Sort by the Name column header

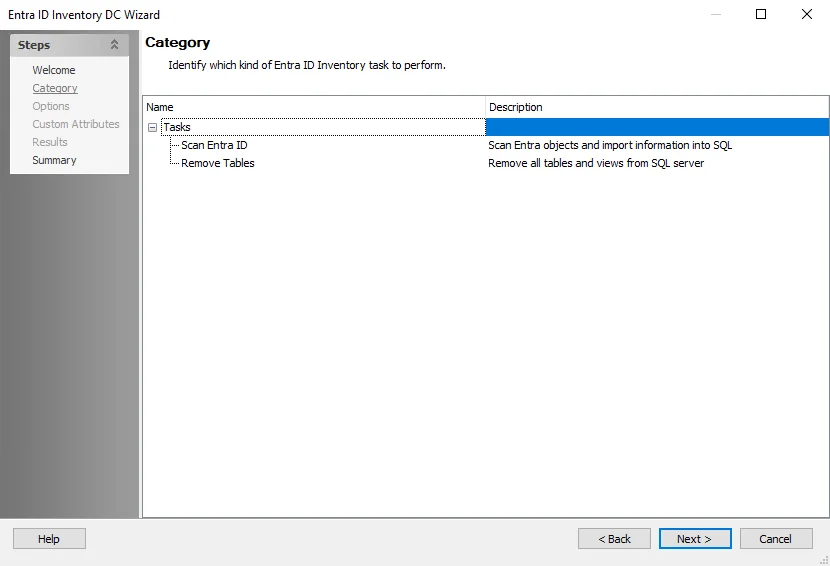pyautogui.click(x=314, y=107)
